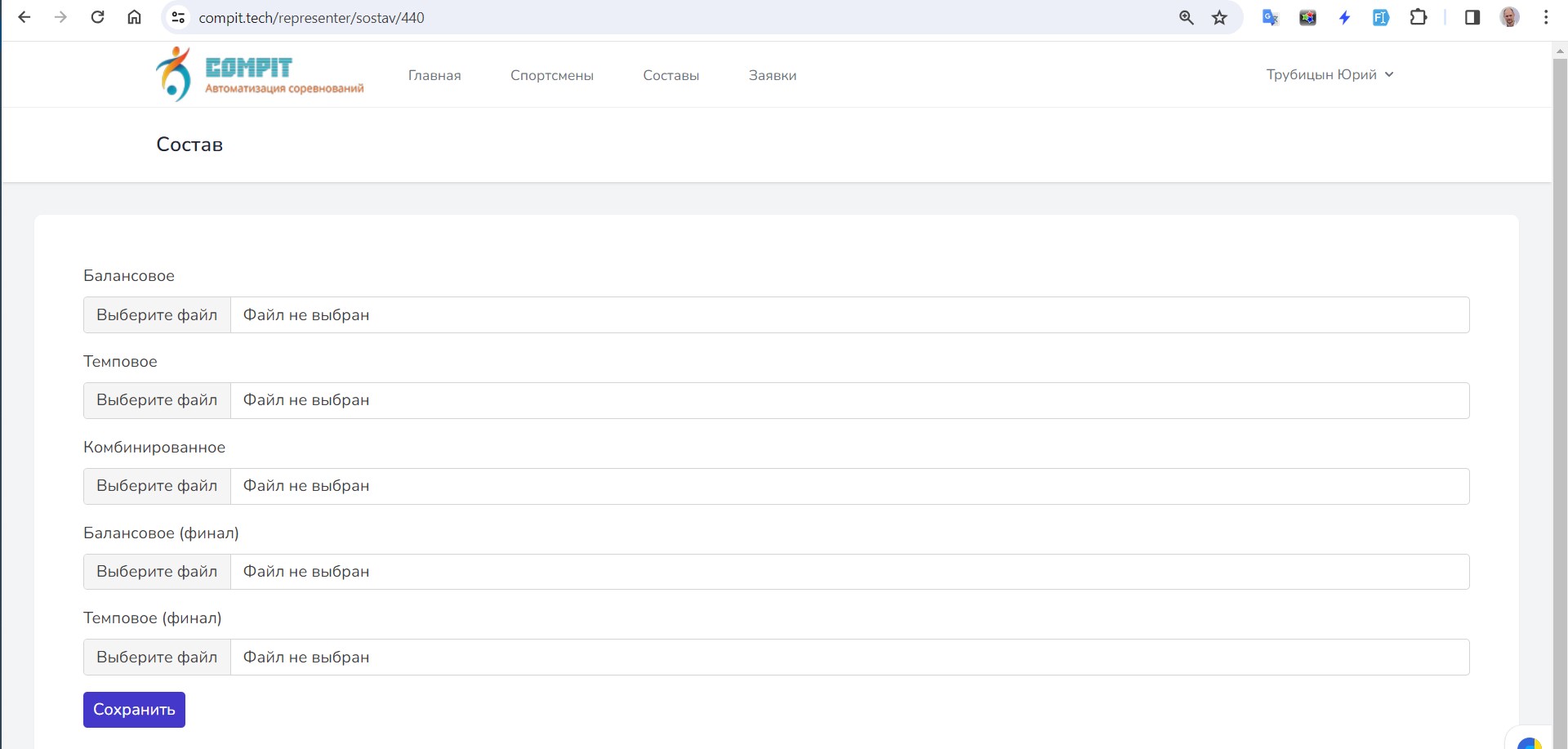This screenshot has width=1568, height=749.
Task: Toggle the browser side panel
Action: click(x=1472, y=17)
